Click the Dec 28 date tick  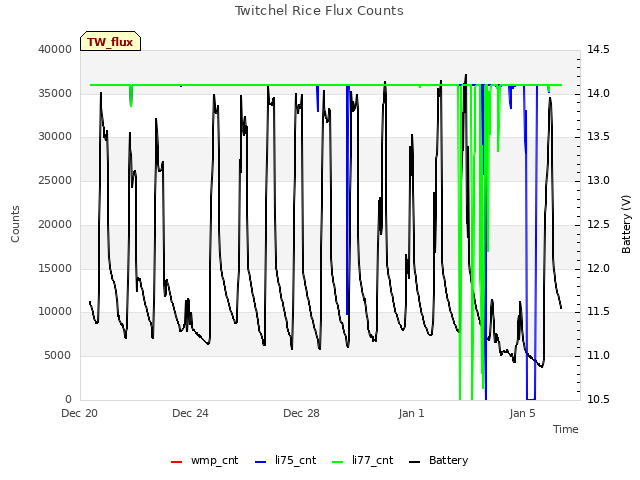(301, 413)
